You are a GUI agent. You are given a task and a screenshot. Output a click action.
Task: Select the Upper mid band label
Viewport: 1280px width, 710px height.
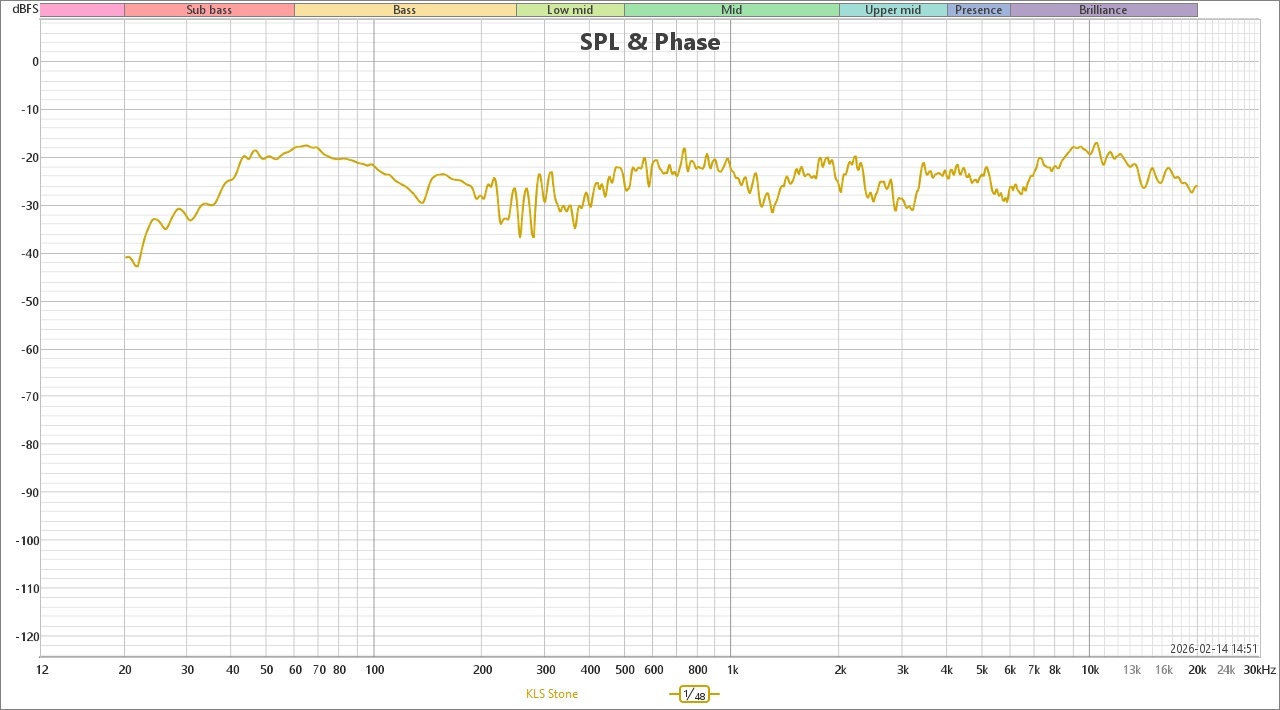click(893, 10)
